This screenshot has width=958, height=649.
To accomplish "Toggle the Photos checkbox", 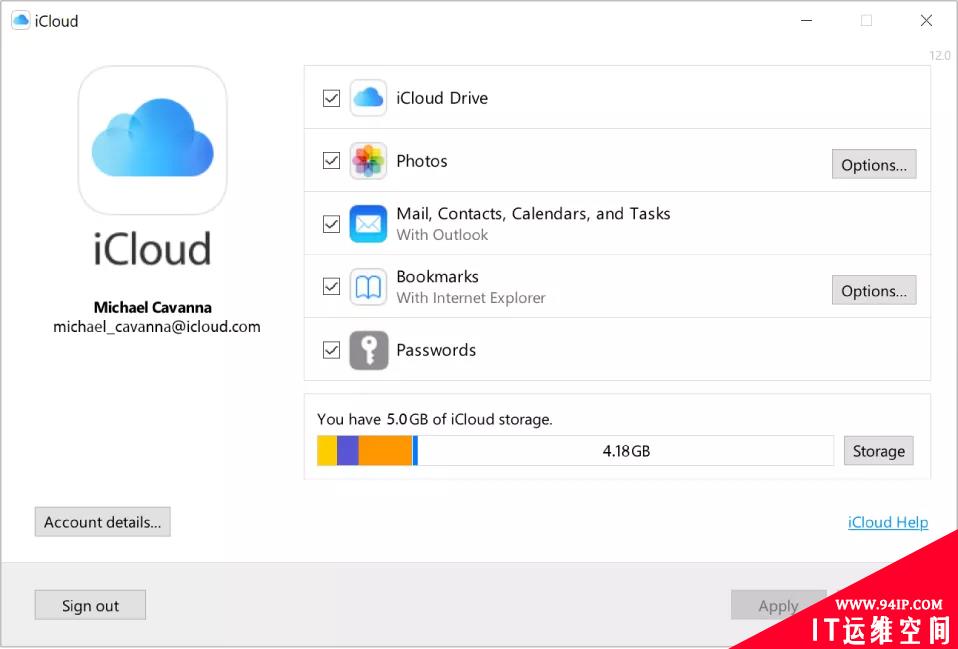I will tap(331, 161).
